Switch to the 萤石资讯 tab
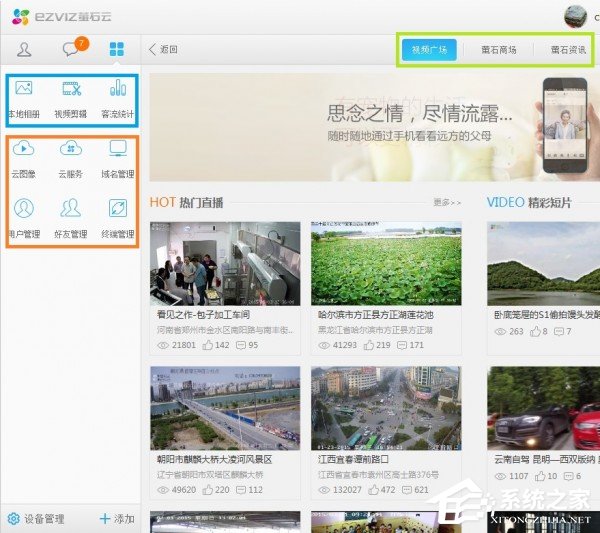The width and height of the screenshot is (600, 533). pos(568,50)
